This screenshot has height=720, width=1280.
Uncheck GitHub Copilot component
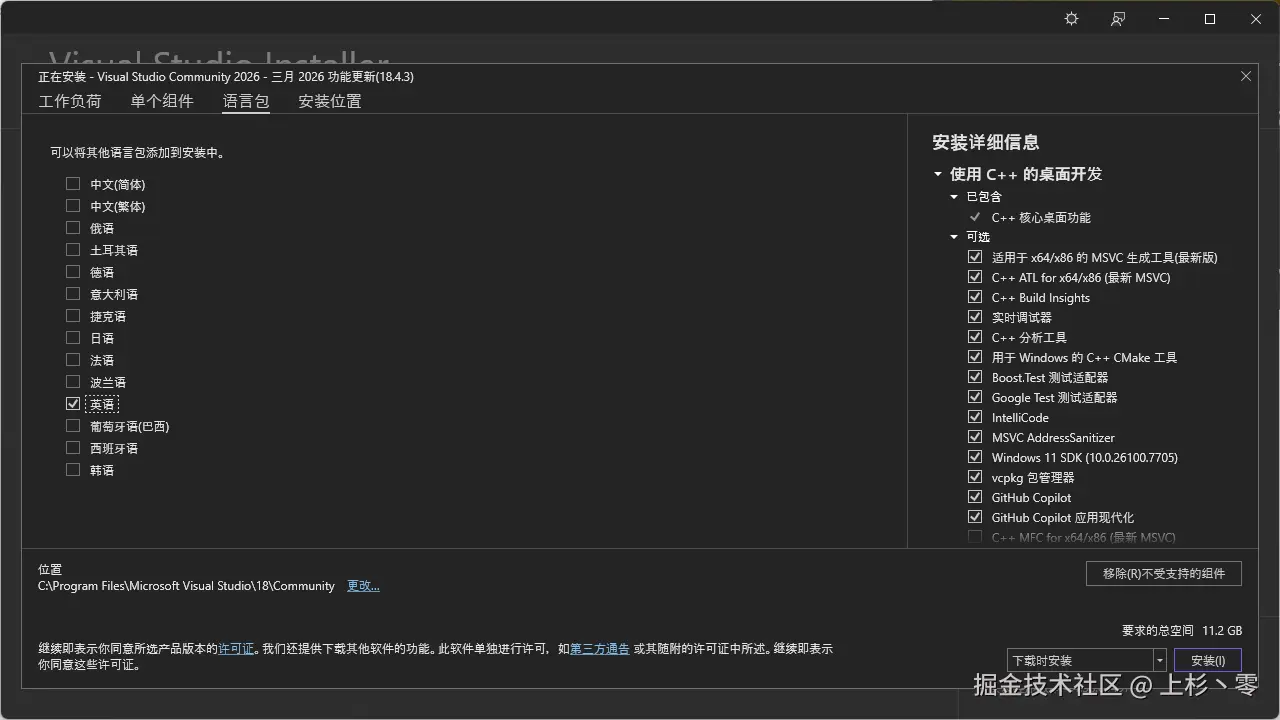click(x=975, y=497)
